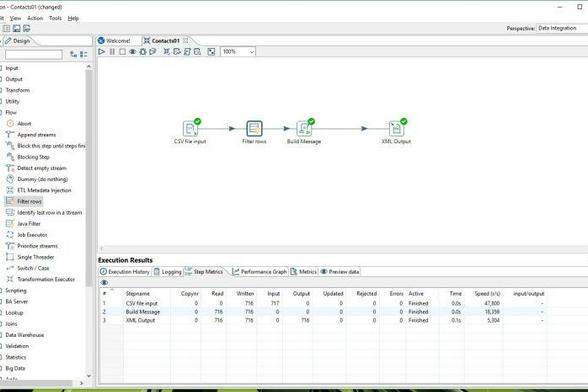This screenshot has width=588, height=392.
Task: Stop the running transformation
Action: click(x=122, y=52)
